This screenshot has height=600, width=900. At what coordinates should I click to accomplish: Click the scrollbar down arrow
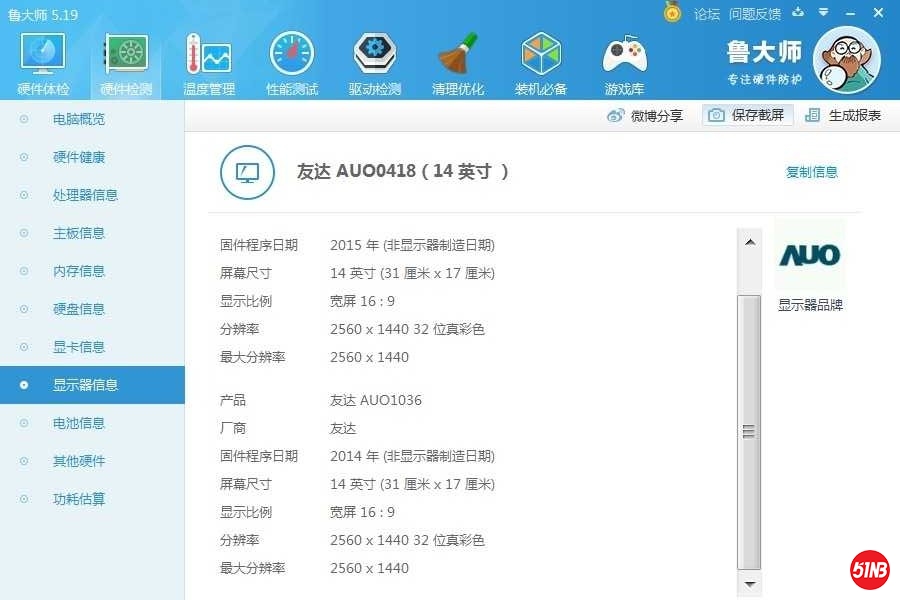pyautogui.click(x=749, y=584)
